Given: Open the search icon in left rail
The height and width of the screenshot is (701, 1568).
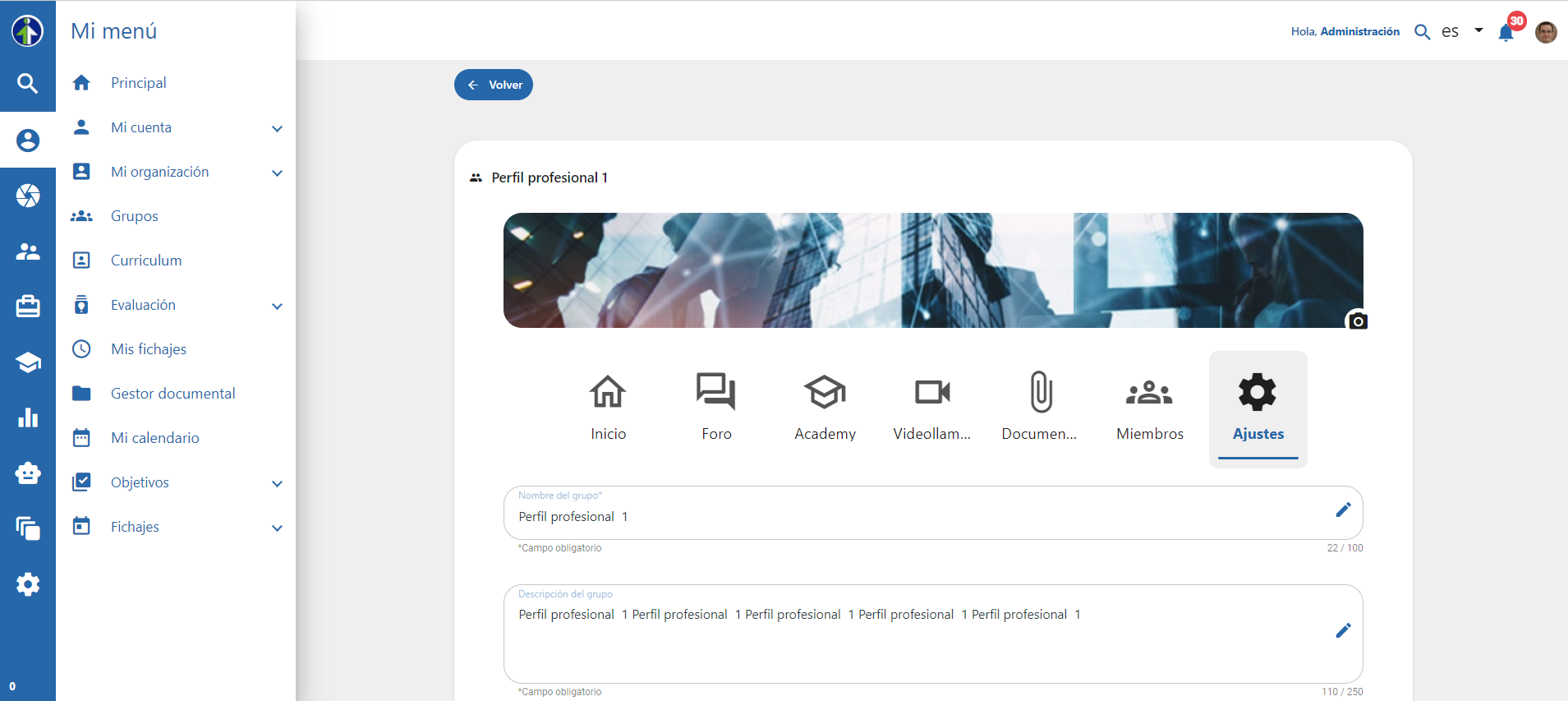Looking at the screenshot, I should 27,83.
